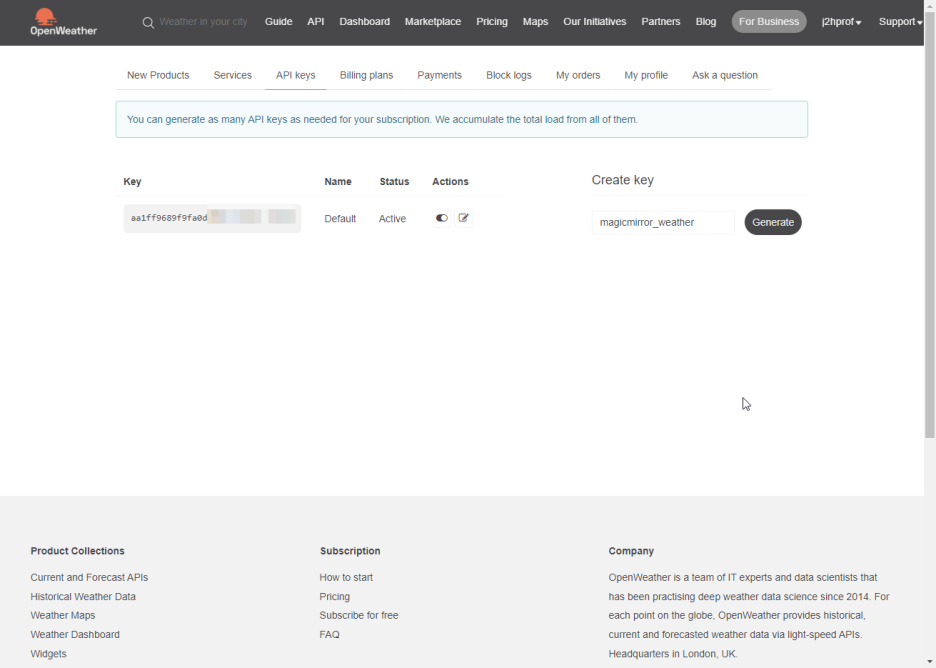
Task: Click the scrollbar down arrow
Action: [x=930, y=663]
